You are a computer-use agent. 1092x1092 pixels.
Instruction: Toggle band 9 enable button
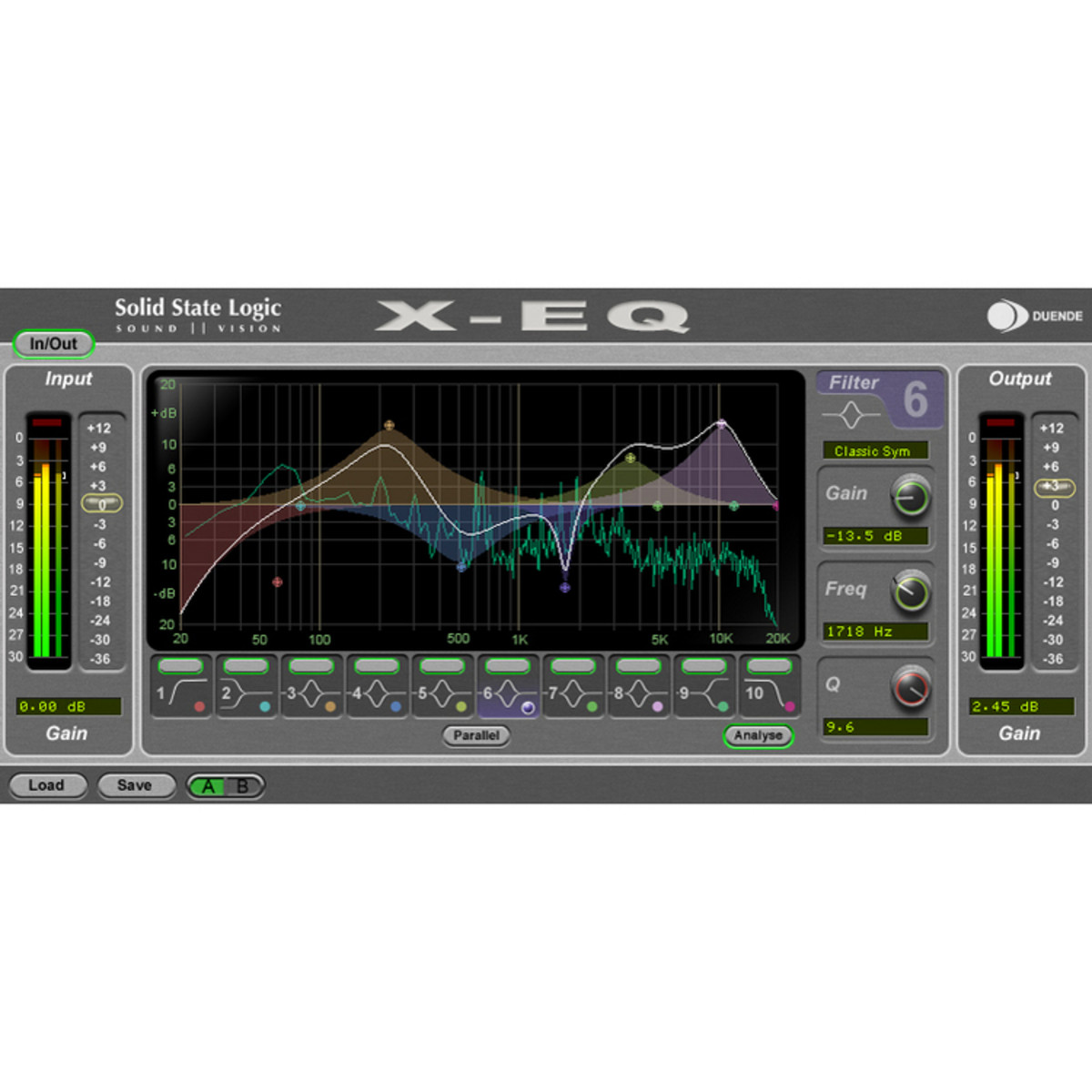[x=704, y=666]
